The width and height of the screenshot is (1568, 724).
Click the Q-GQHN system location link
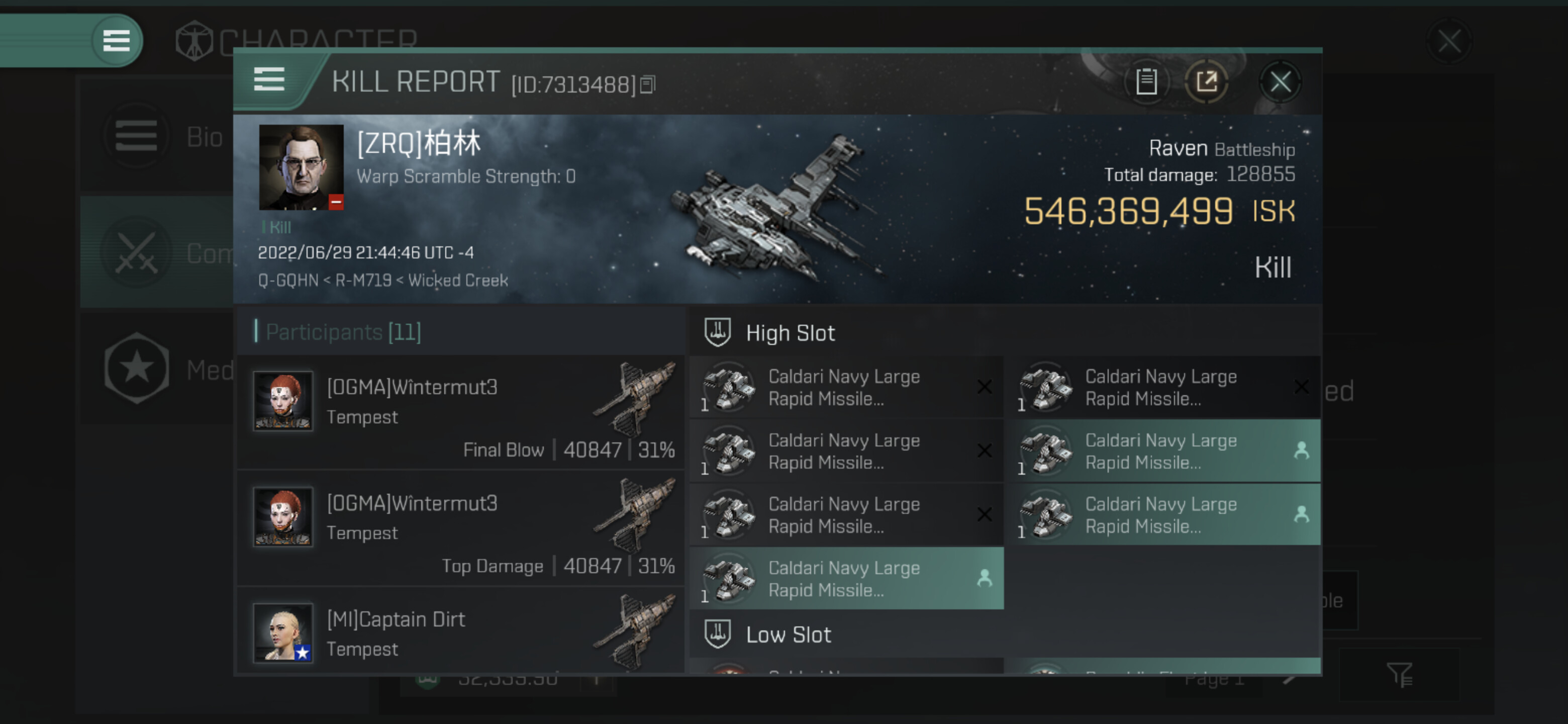point(288,281)
